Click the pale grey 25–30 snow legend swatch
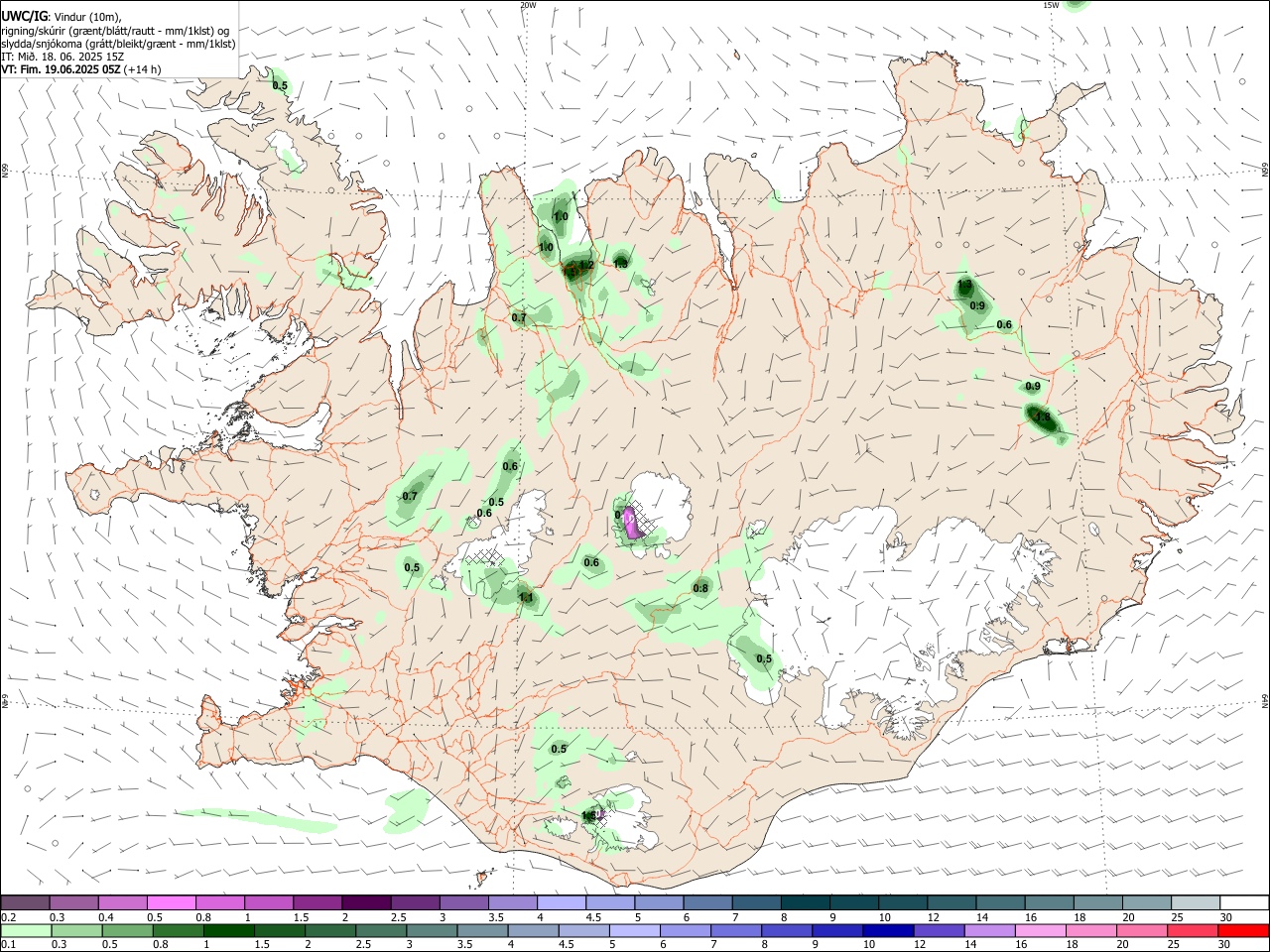Viewport: 1270px width, 952px height. (1196, 903)
